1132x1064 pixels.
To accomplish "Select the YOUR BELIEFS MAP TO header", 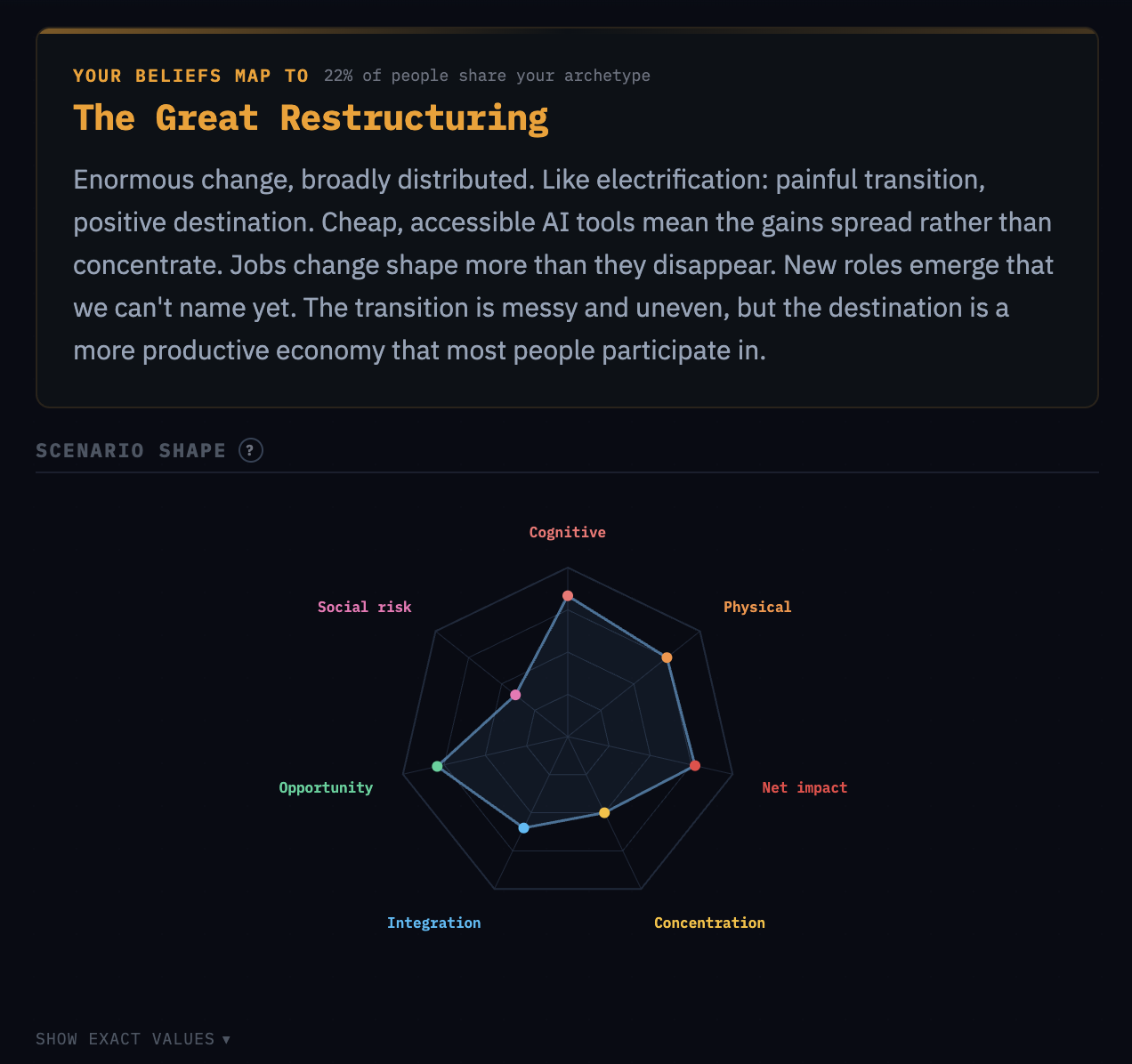I will [190, 76].
